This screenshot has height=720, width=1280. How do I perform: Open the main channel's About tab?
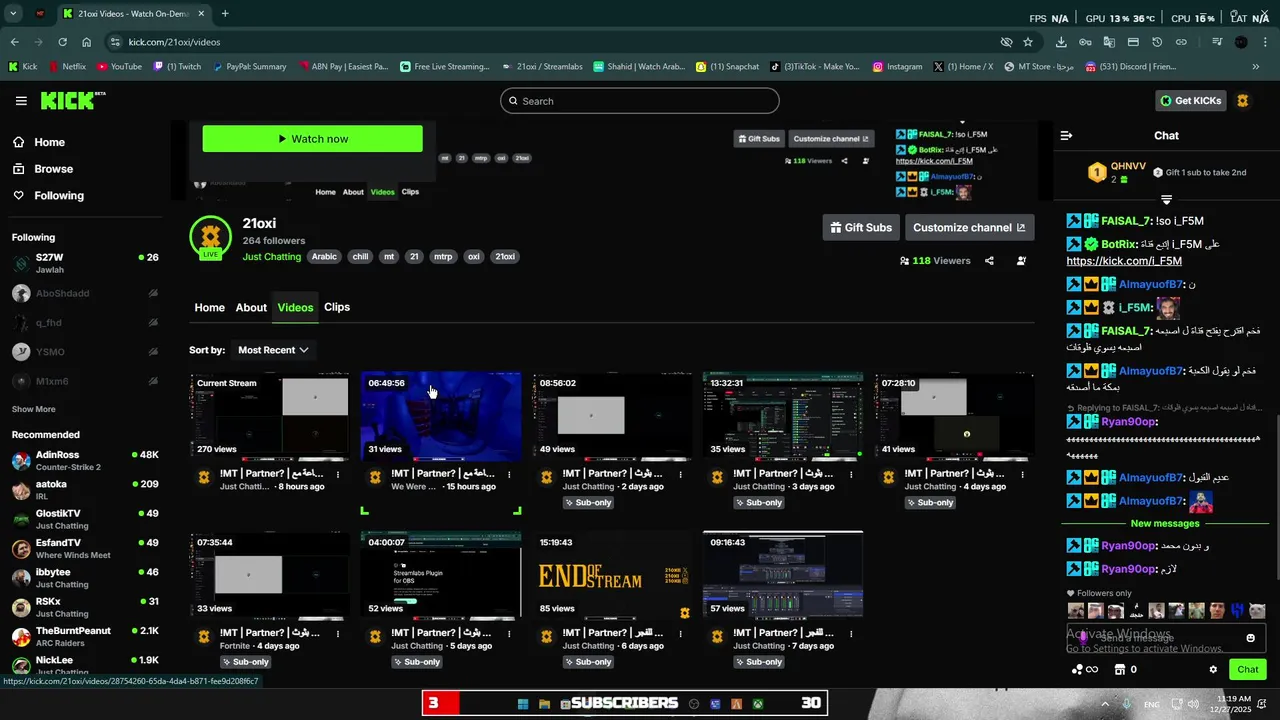[x=251, y=308]
